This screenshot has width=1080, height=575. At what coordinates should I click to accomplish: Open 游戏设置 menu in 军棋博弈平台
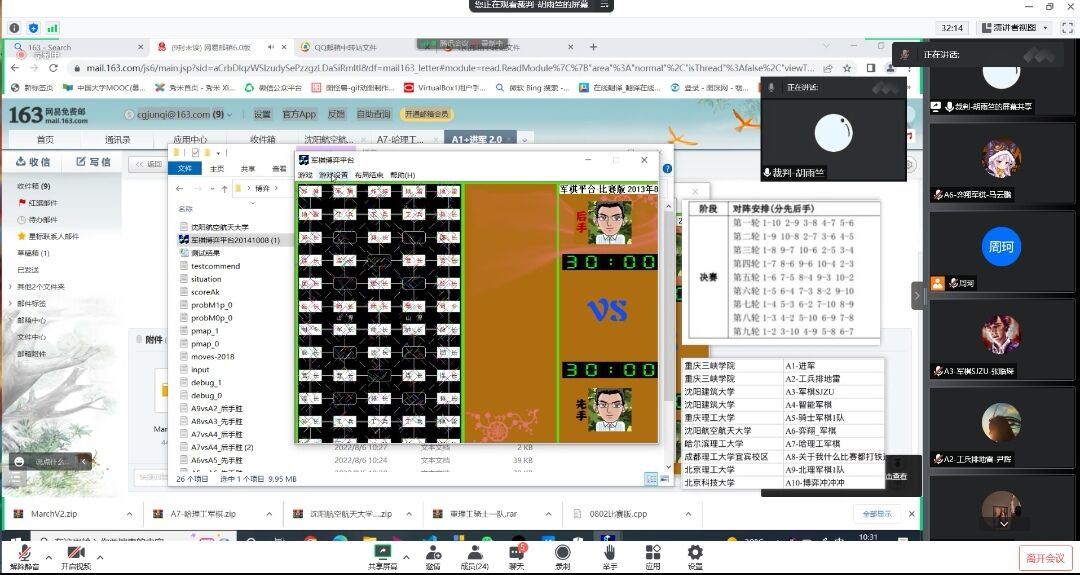click(x=333, y=175)
